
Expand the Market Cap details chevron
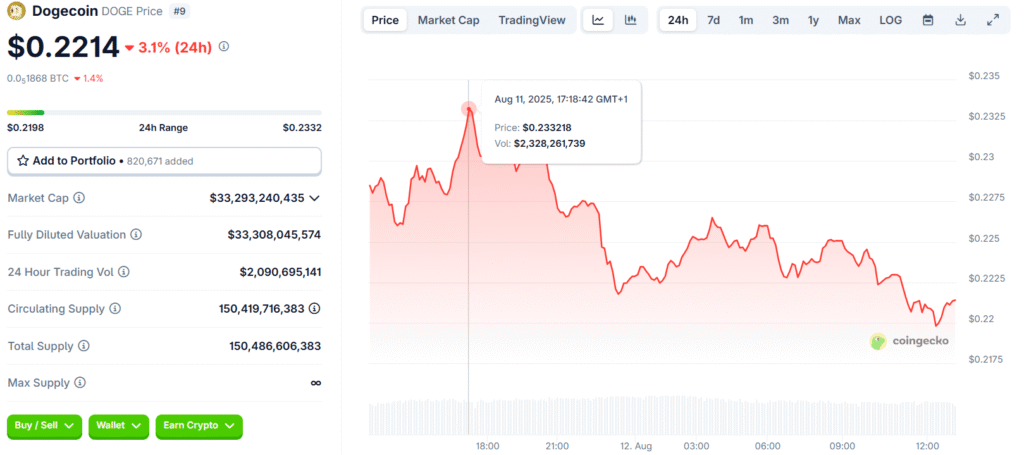314,198
